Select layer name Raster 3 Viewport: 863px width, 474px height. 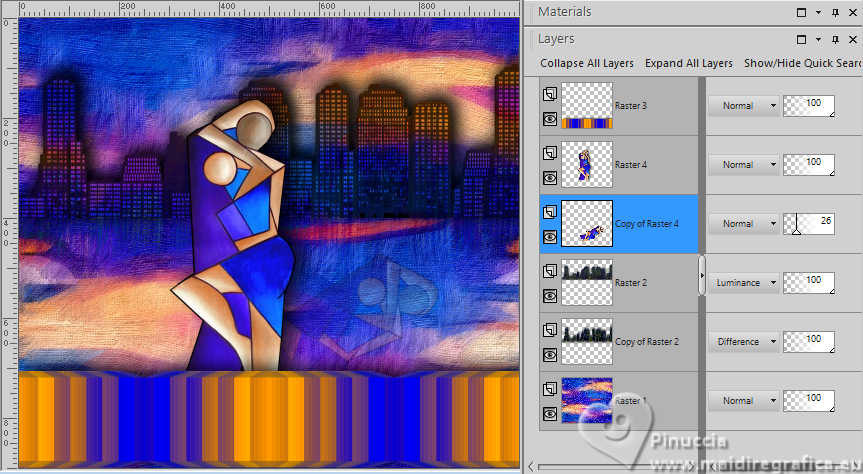point(631,106)
